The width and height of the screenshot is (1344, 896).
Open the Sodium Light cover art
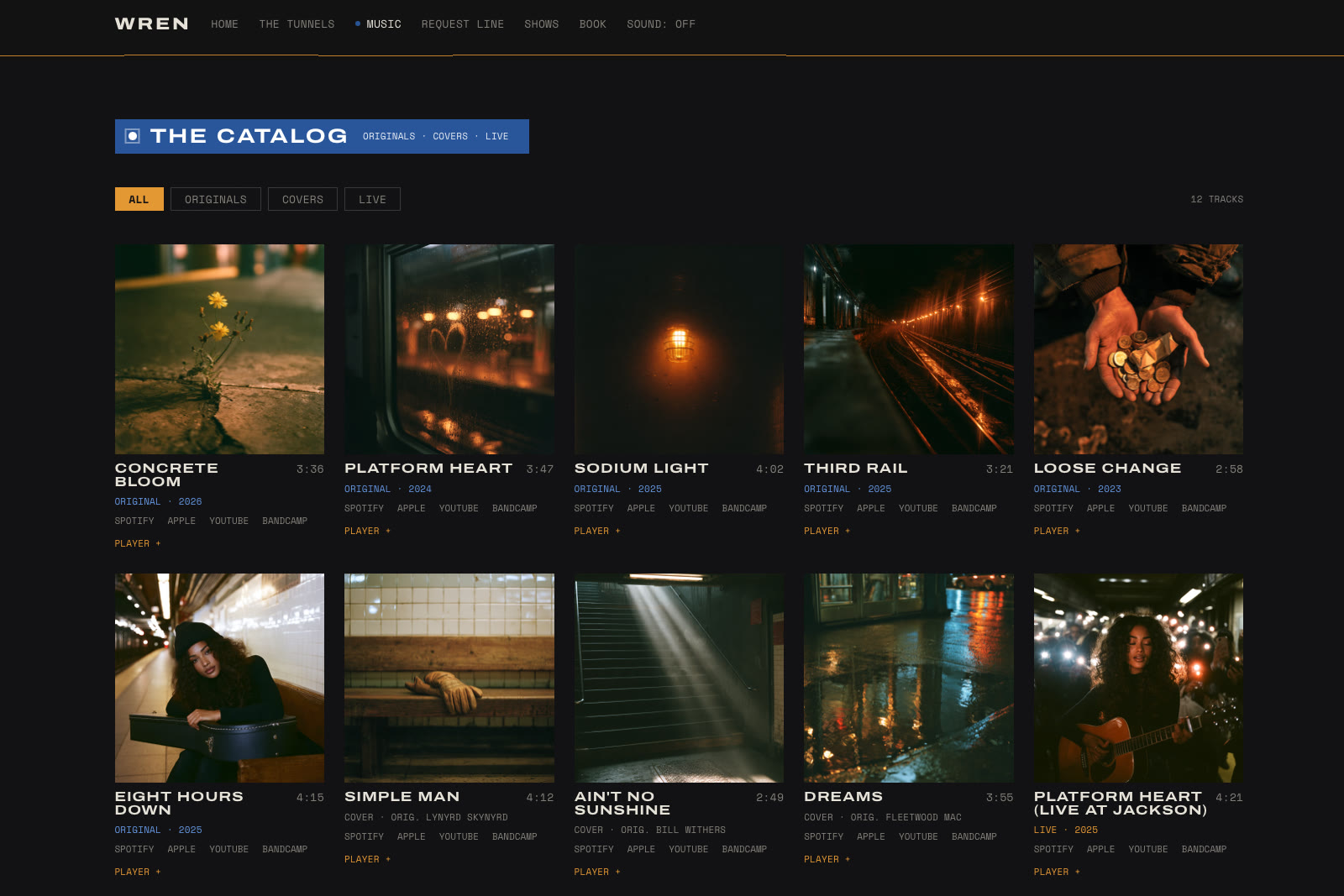679,349
